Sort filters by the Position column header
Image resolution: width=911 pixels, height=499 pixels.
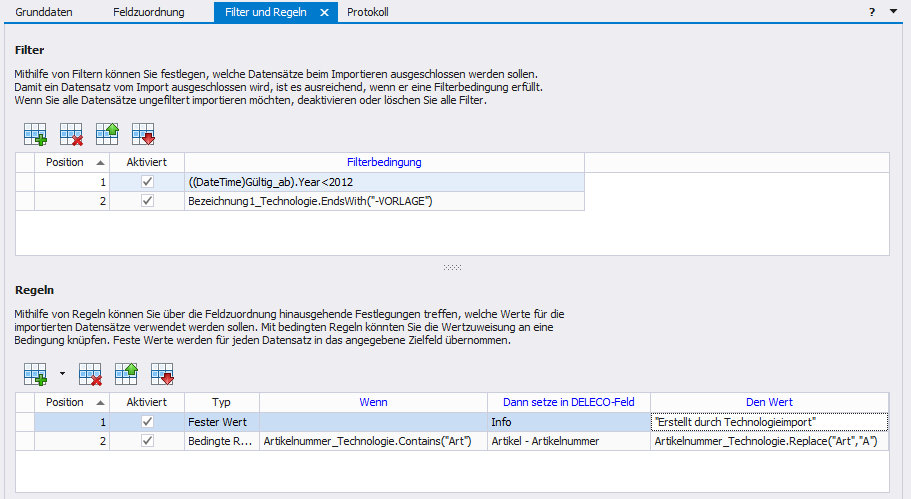(x=72, y=162)
